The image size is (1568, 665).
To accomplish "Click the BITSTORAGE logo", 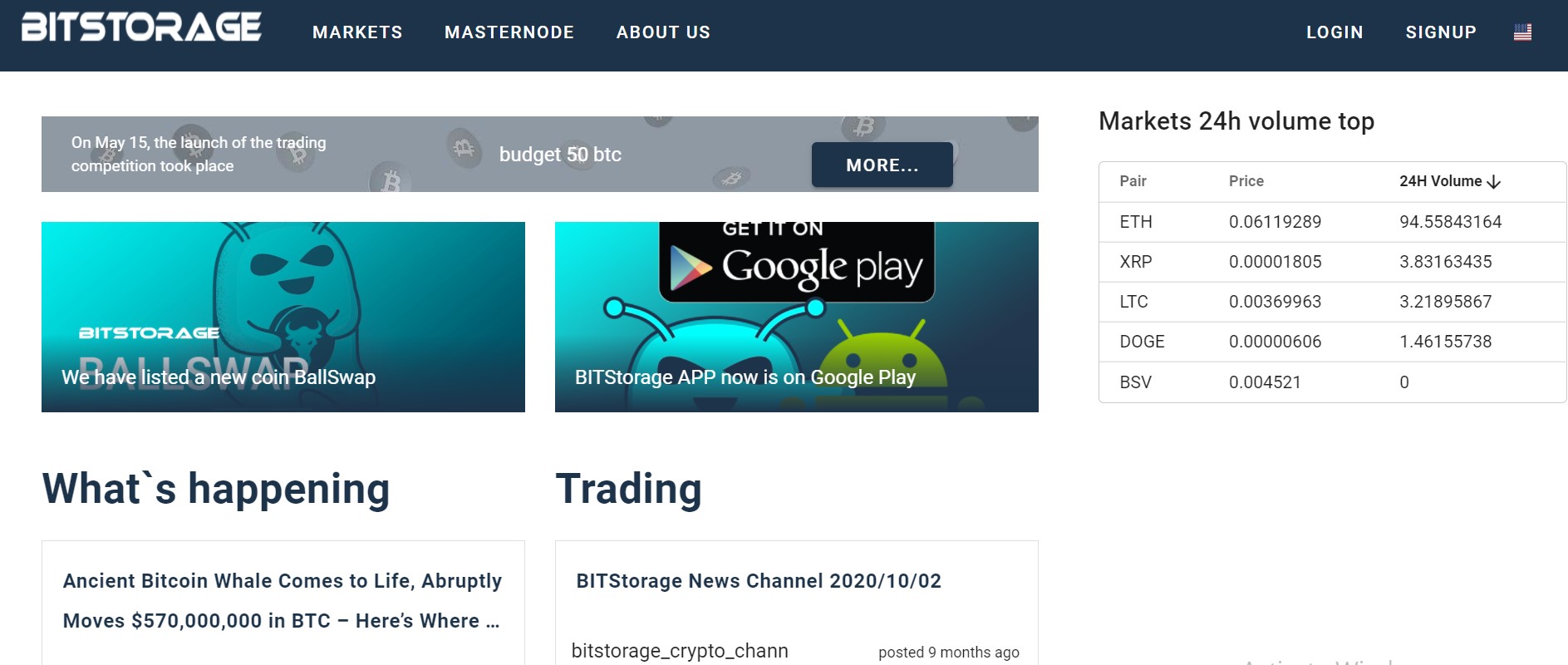I will point(141,27).
